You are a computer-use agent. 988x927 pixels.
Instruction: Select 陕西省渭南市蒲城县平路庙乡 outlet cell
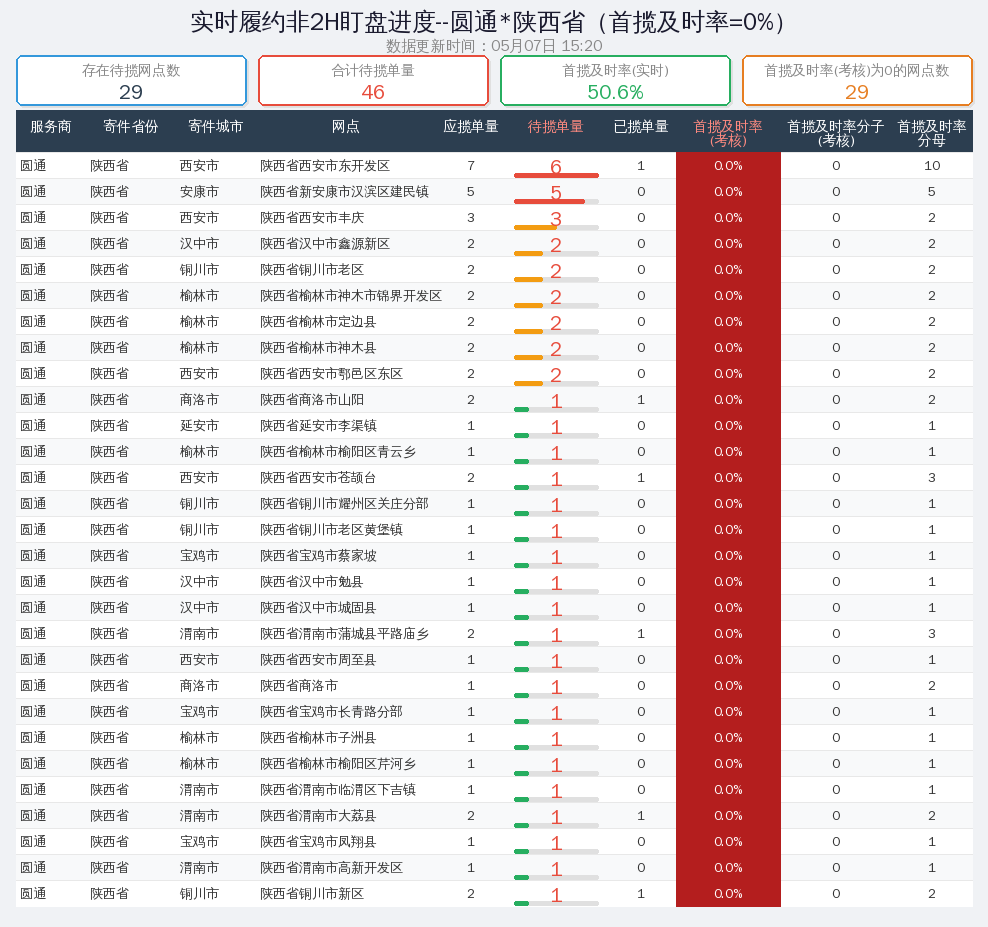tap(344, 633)
